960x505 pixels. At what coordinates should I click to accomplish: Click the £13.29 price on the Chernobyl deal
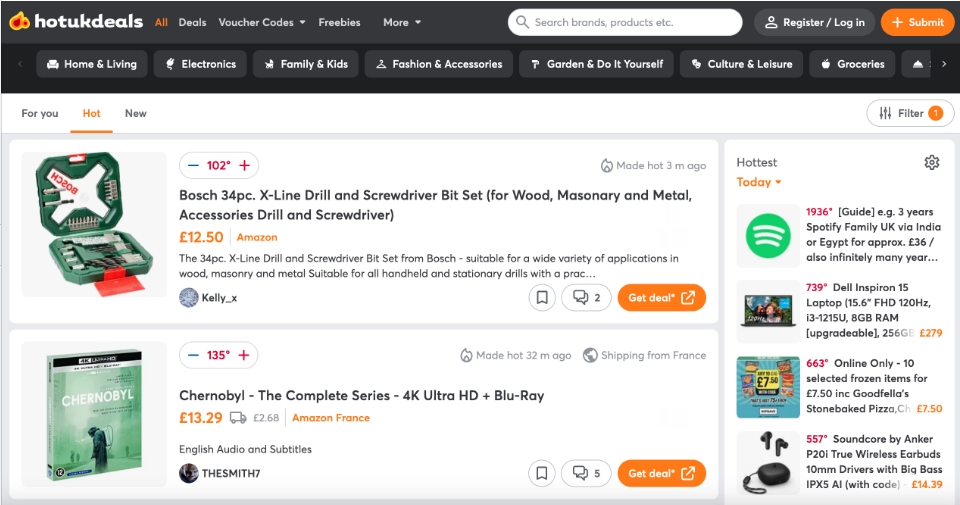point(200,417)
